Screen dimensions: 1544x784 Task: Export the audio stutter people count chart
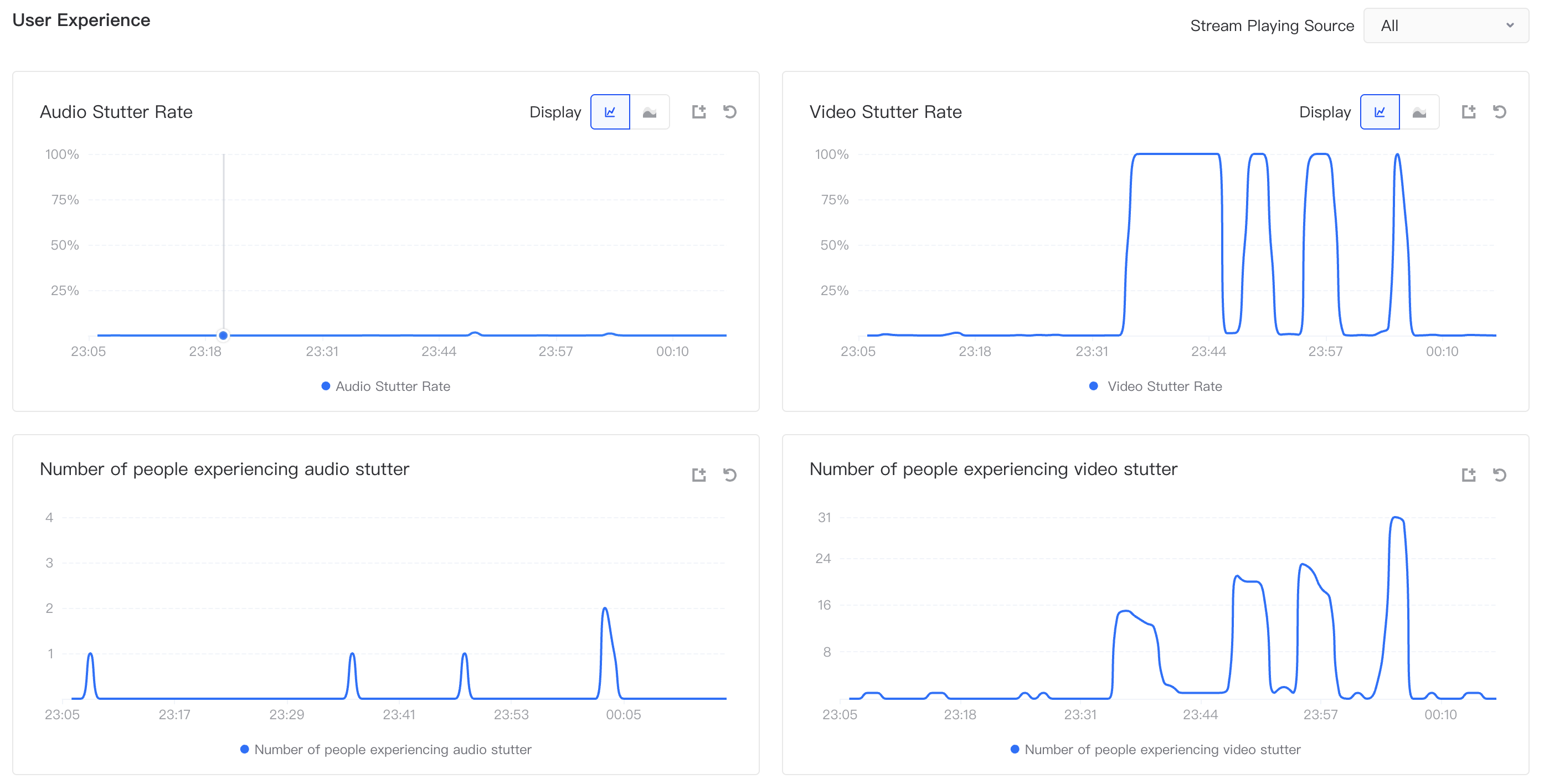pyautogui.click(x=699, y=475)
